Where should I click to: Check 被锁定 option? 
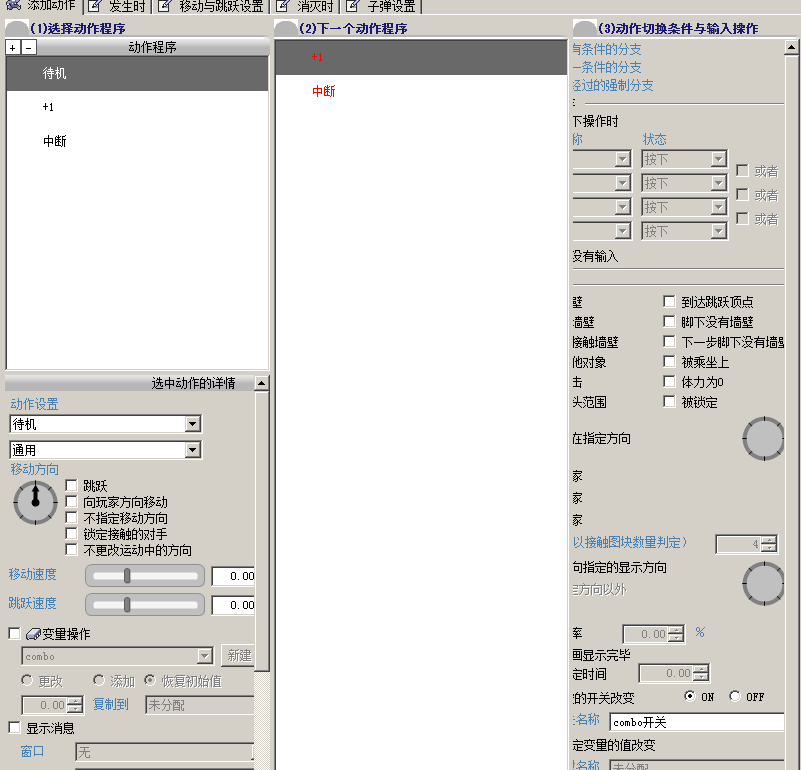(669, 401)
